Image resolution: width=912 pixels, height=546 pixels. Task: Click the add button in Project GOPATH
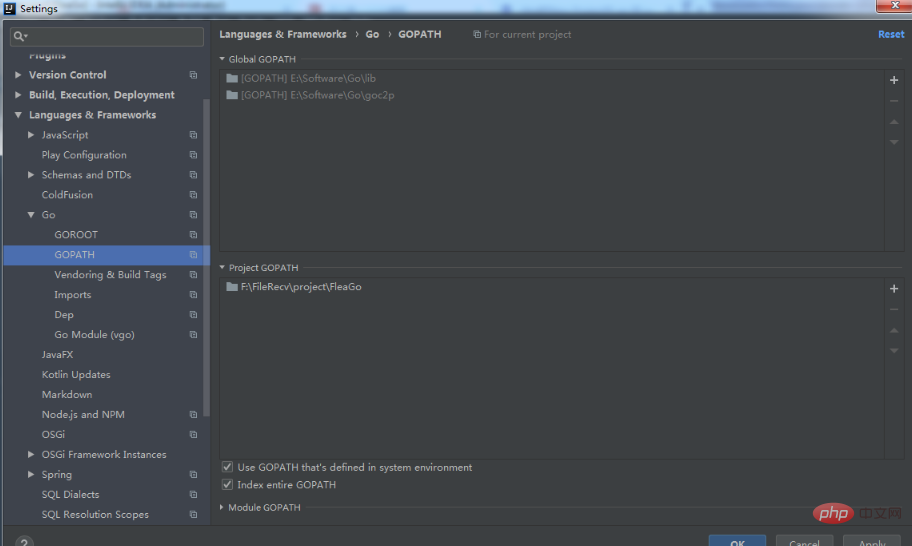(894, 288)
